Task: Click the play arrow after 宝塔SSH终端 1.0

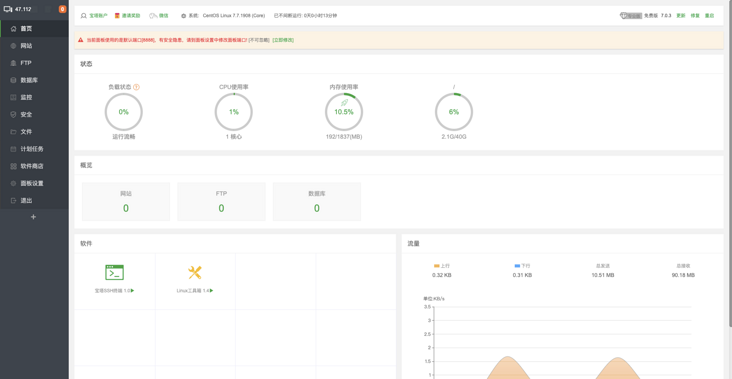Action: (133, 291)
